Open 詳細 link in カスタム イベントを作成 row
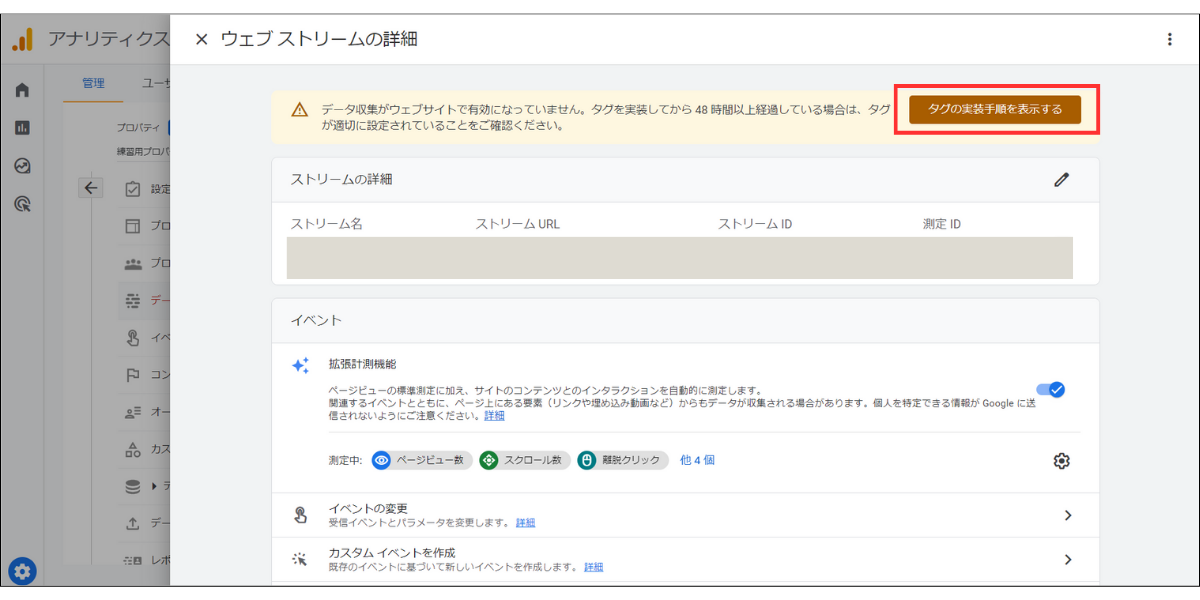Viewport: 1200px width, 600px height. tap(593, 567)
